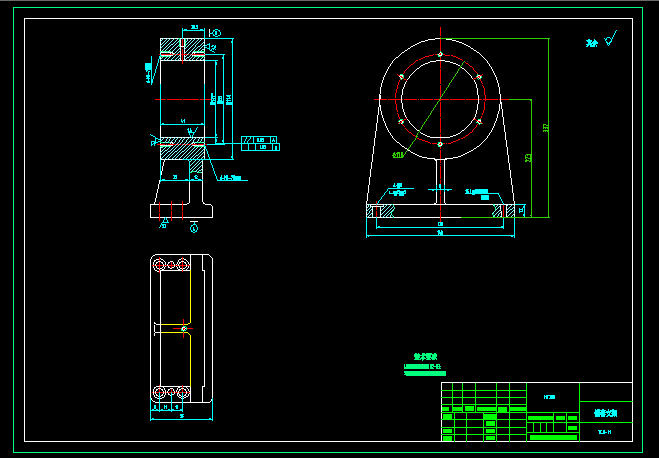Click the bottom-left counterbored hole in the top view

159,392
